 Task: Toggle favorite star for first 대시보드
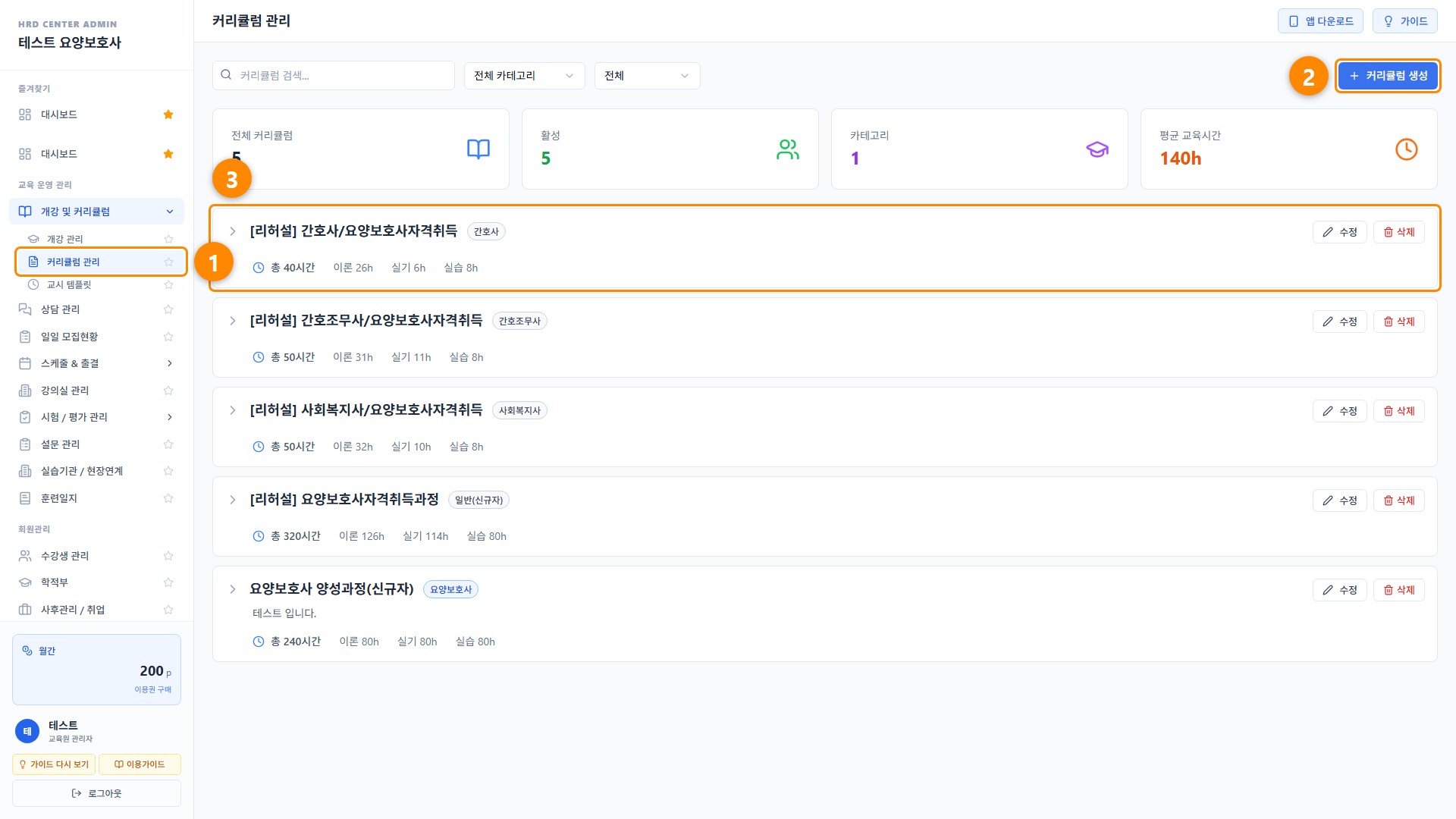click(x=168, y=115)
